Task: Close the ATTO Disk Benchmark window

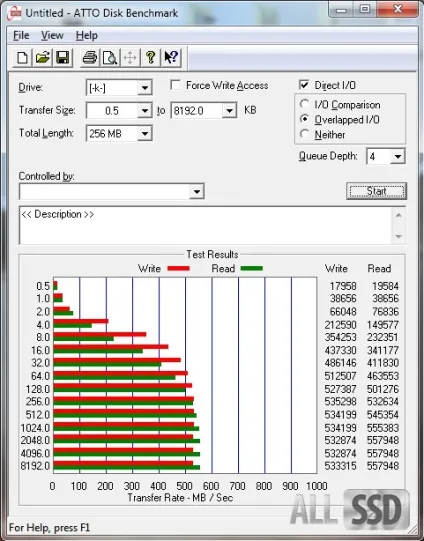Action: point(398,9)
